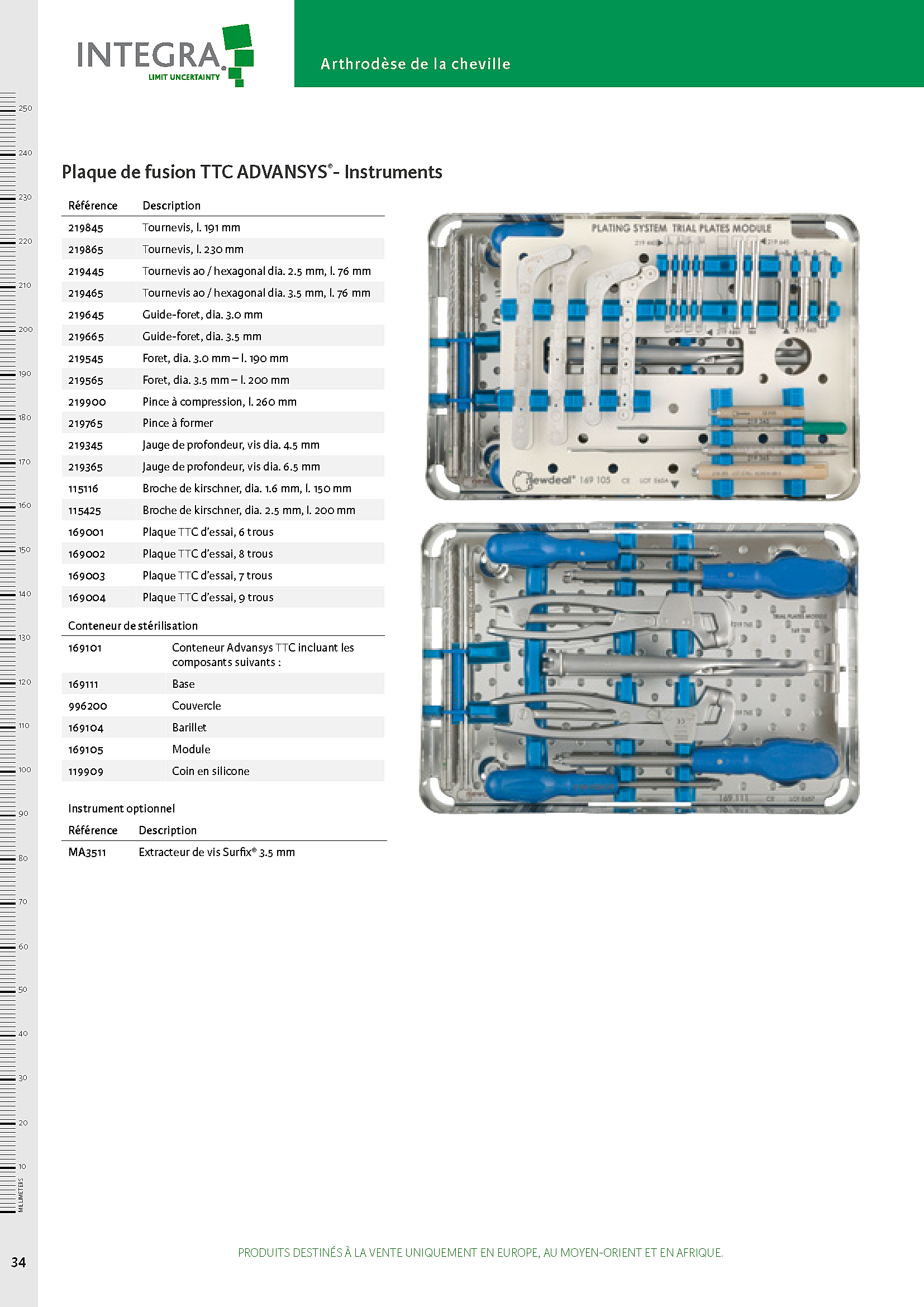Image resolution: width=924 pixels, height=1307 pixels.
Task: Click the bottom instrument tray photo
Action: pyautogui.click(x=640, y=668)
